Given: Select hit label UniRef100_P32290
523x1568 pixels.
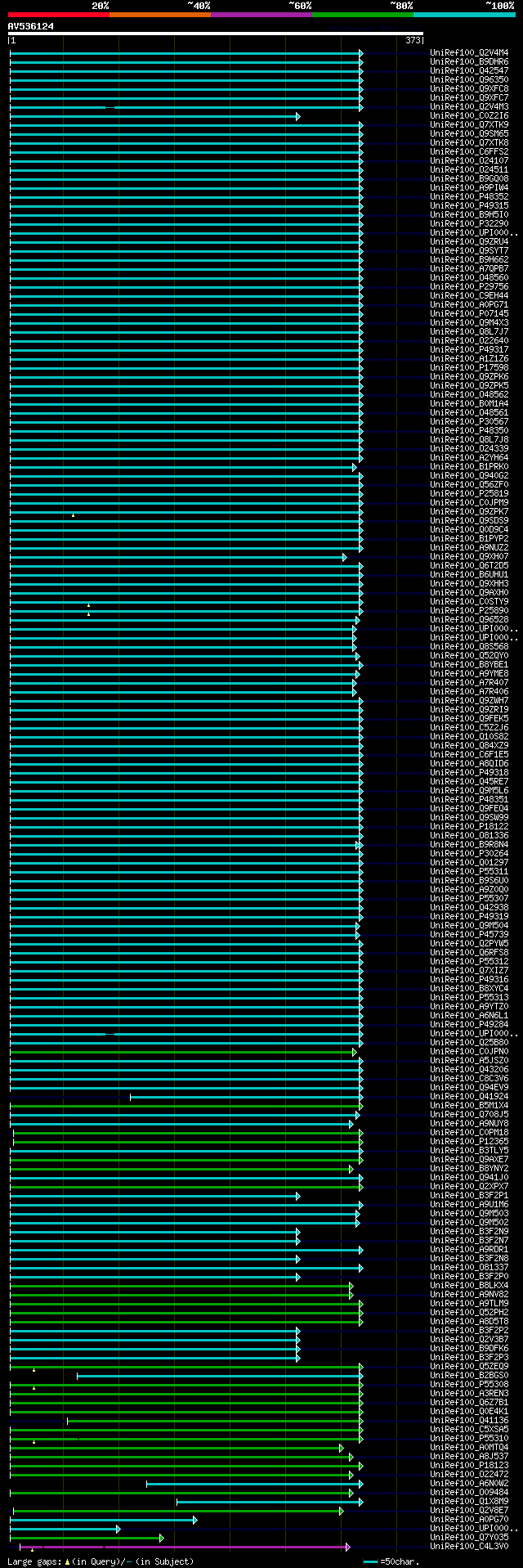Looking at the screenshot, I should point(470,223).
